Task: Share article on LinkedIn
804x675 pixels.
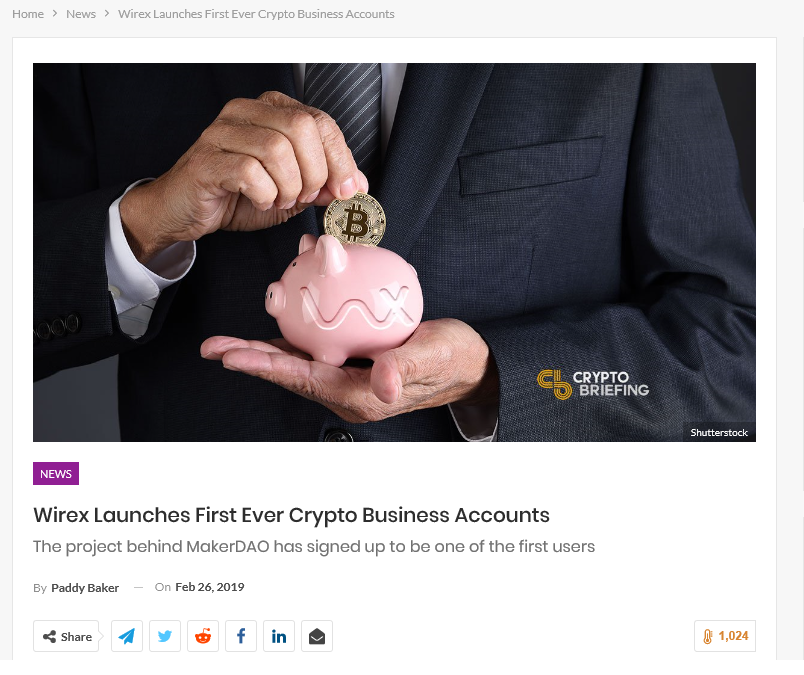Action: (x=278, y=636)
